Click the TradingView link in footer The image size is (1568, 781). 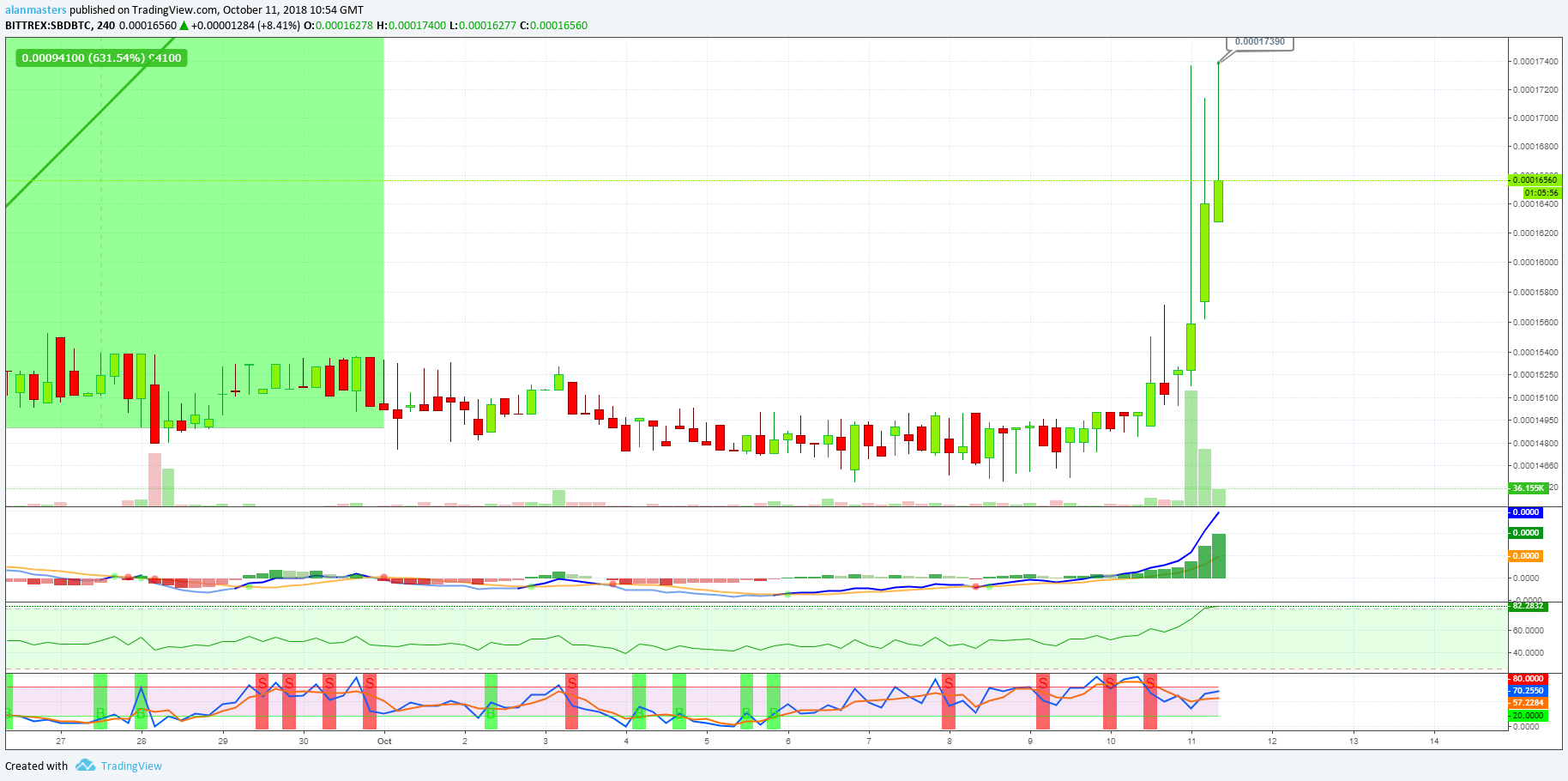click(x=131, y=766)
